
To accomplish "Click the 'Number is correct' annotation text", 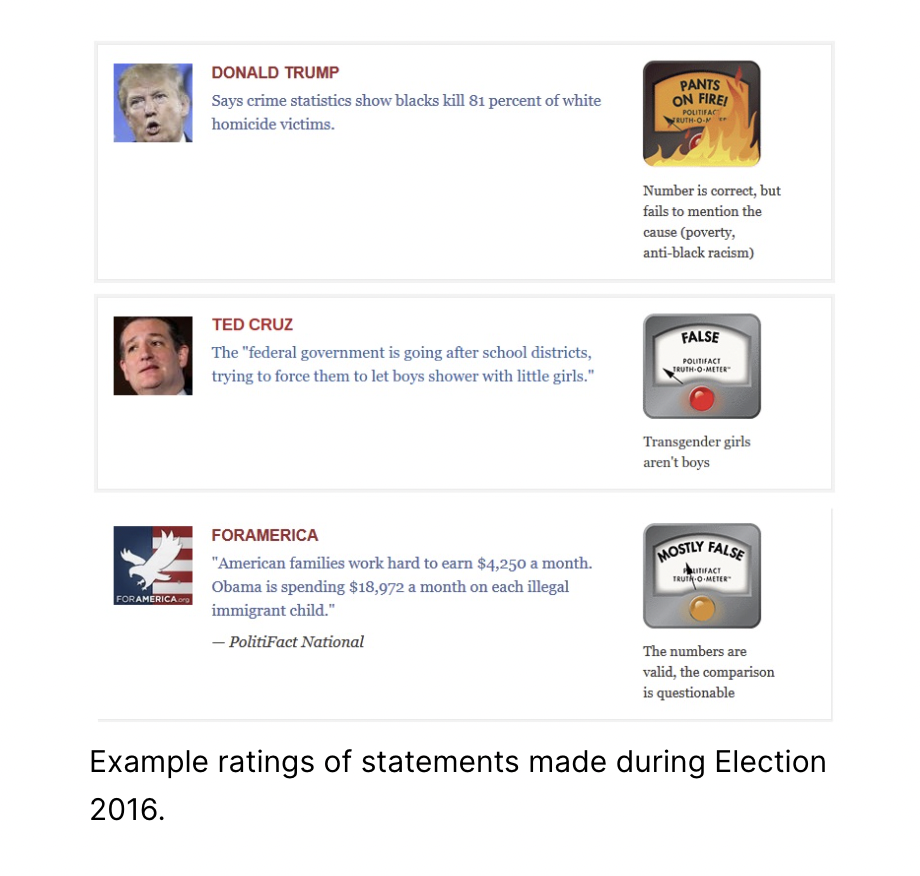I will click(712, 222).
